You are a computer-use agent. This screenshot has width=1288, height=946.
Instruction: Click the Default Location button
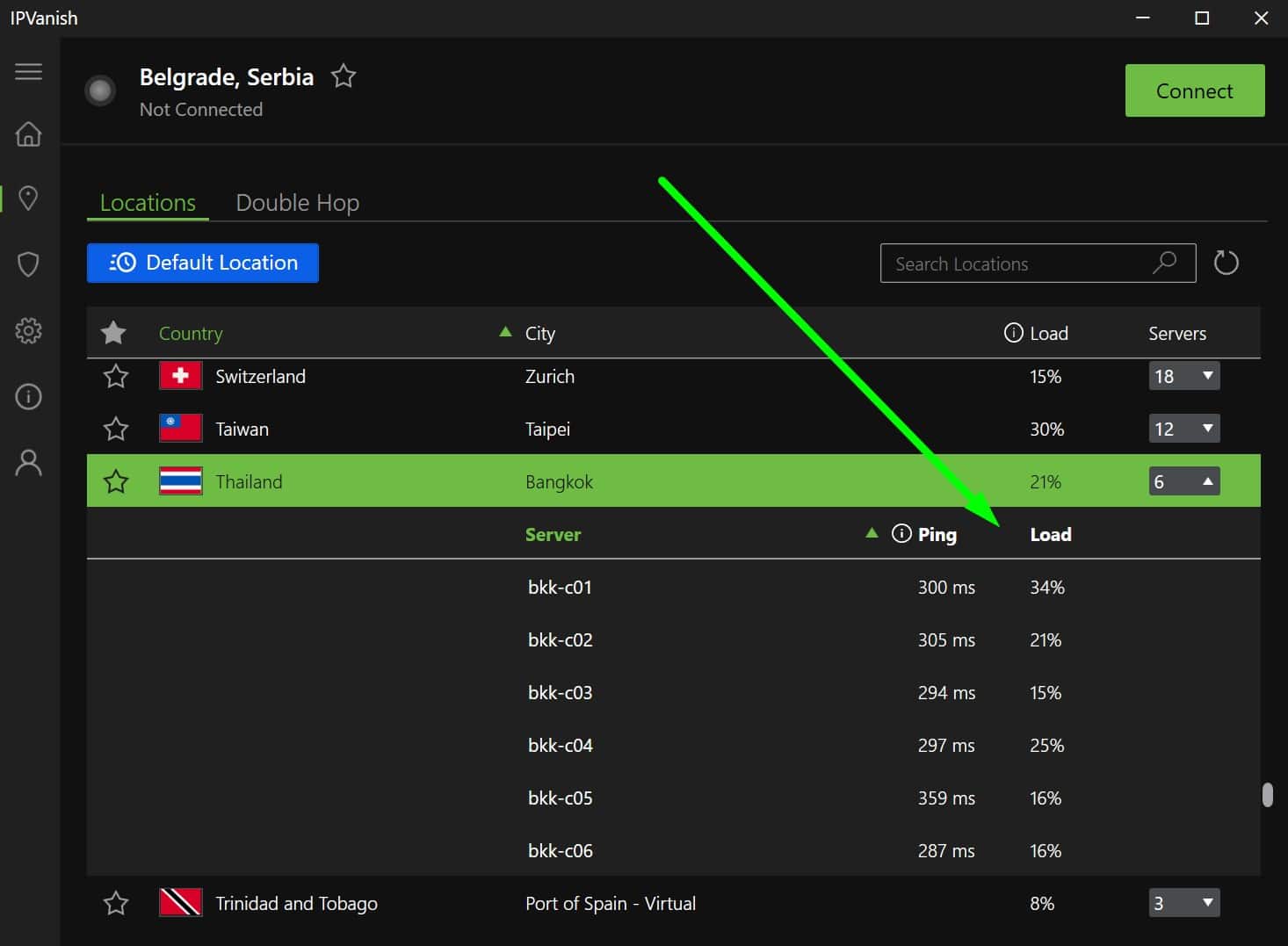[203, 263]
